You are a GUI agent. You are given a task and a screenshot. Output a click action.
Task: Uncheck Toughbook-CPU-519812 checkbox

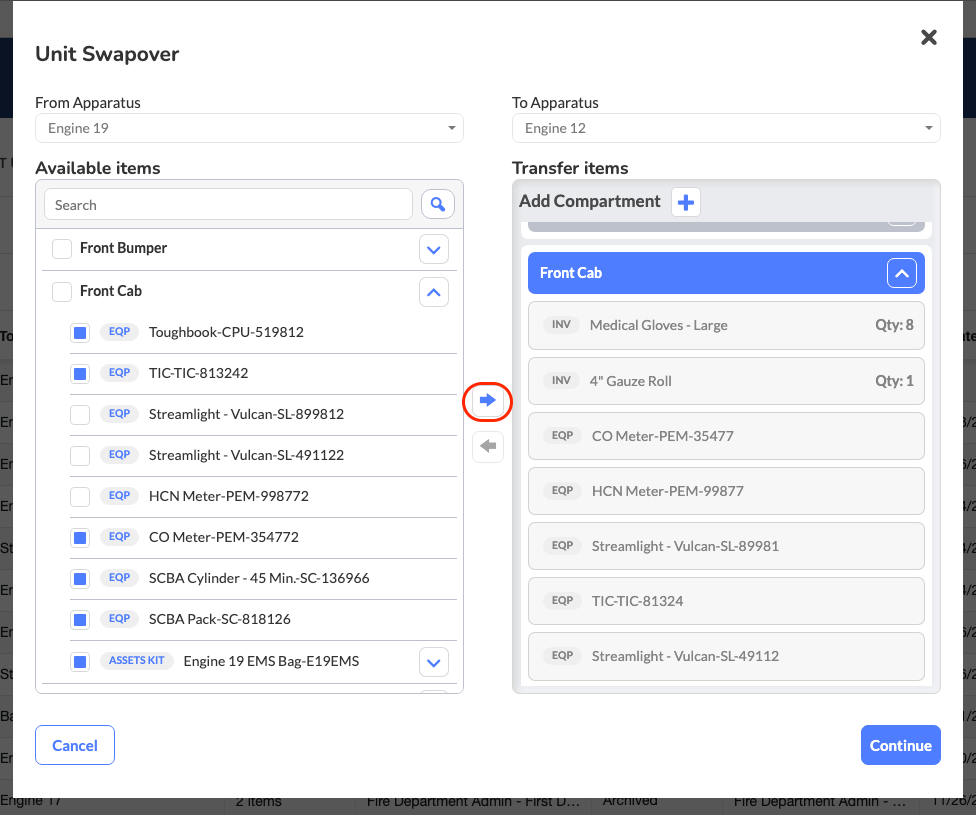coord(80,333)
